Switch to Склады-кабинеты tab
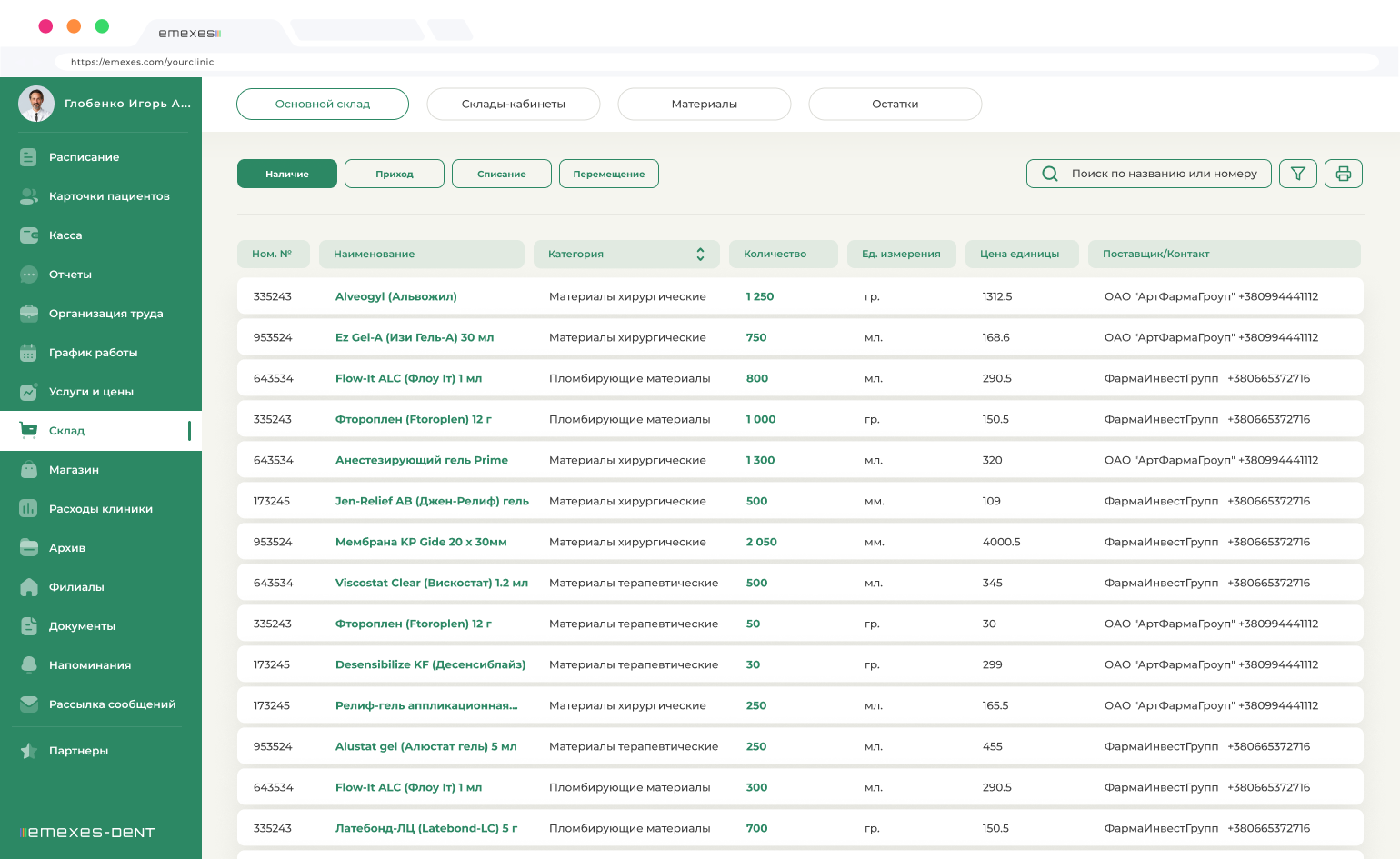This screenshot has height=859, width=1400. coord(514,104)
